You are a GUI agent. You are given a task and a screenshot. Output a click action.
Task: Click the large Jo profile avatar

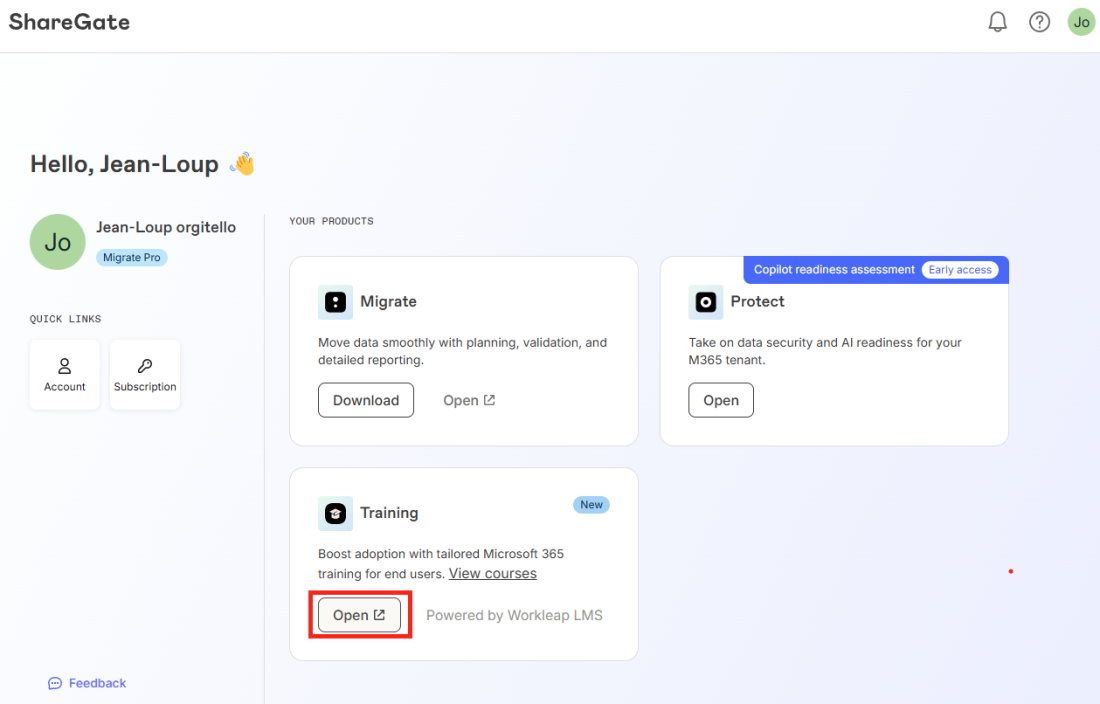(x=58, y=242)
